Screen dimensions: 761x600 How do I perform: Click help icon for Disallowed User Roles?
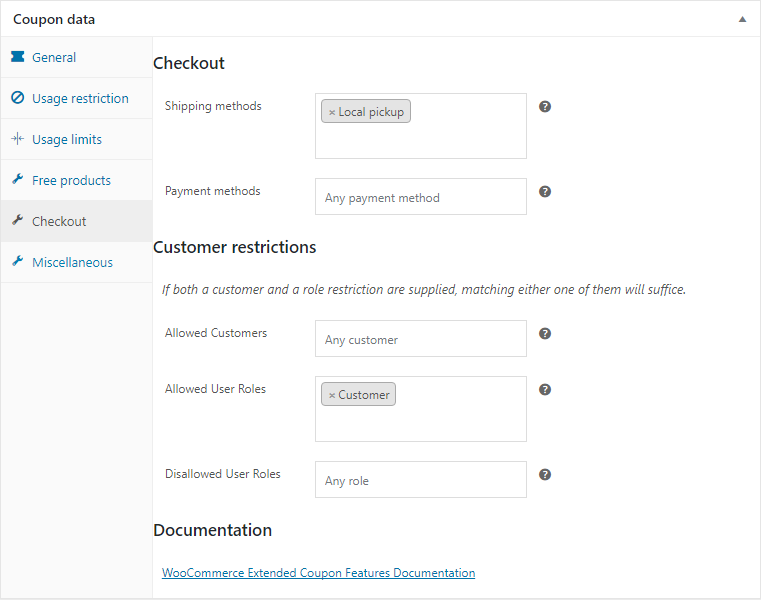pyautogui.click(x=545, y=474)
